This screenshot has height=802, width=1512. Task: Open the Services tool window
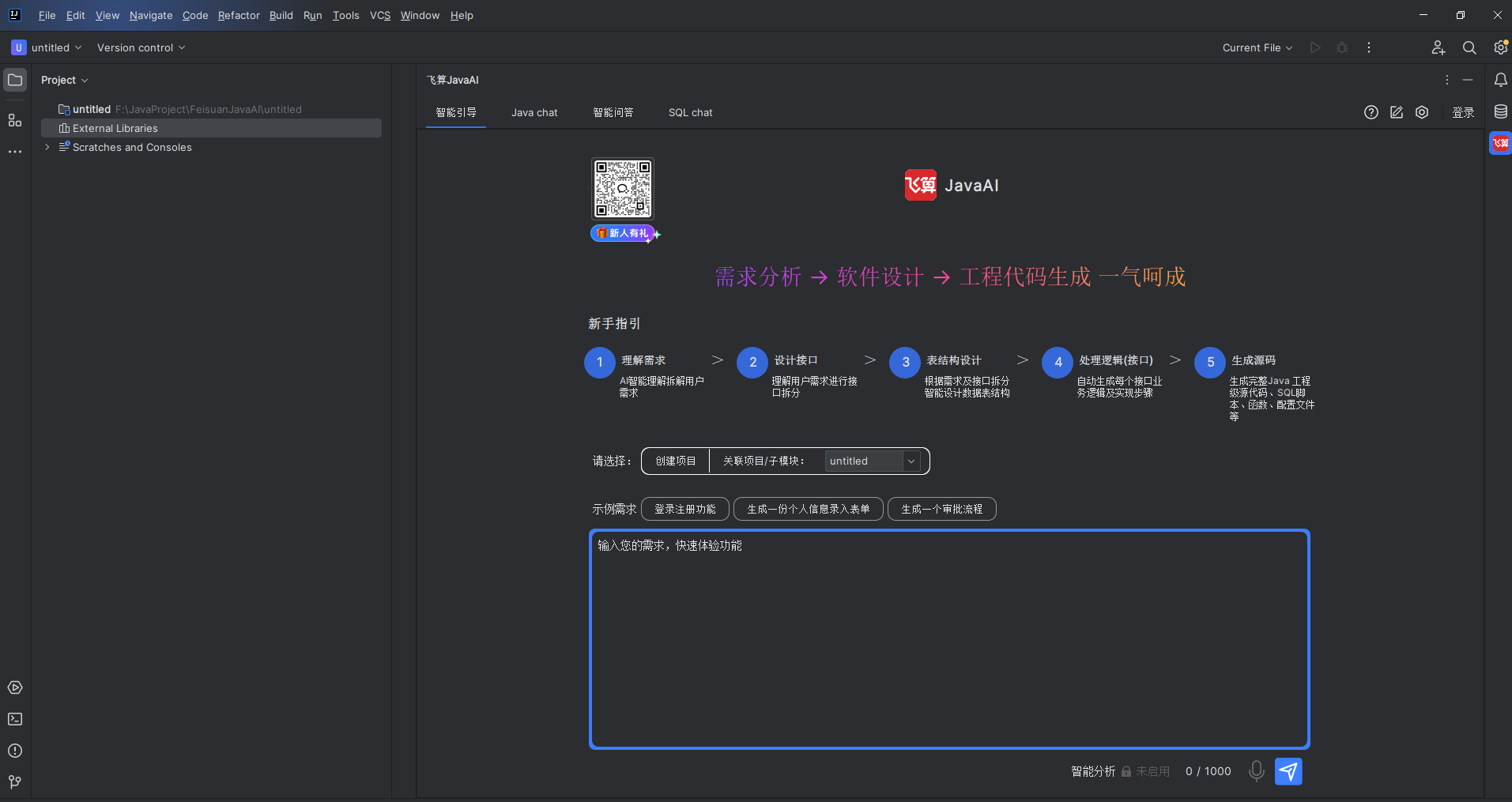click(x=15, y=687)
